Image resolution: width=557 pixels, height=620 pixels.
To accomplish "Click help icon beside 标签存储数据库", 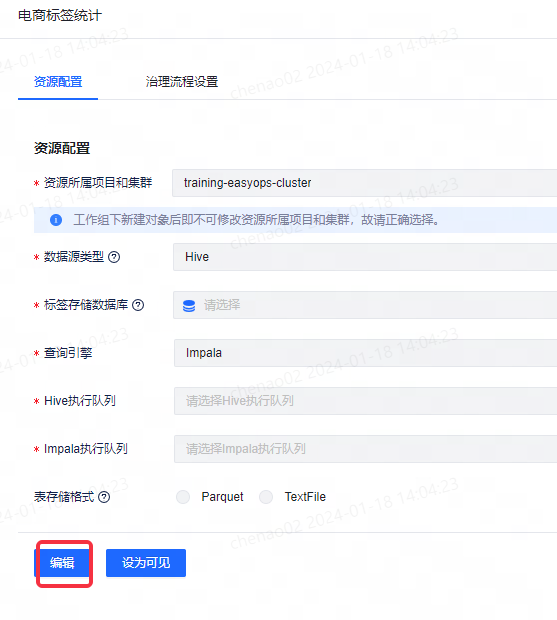I will (138, 305).
